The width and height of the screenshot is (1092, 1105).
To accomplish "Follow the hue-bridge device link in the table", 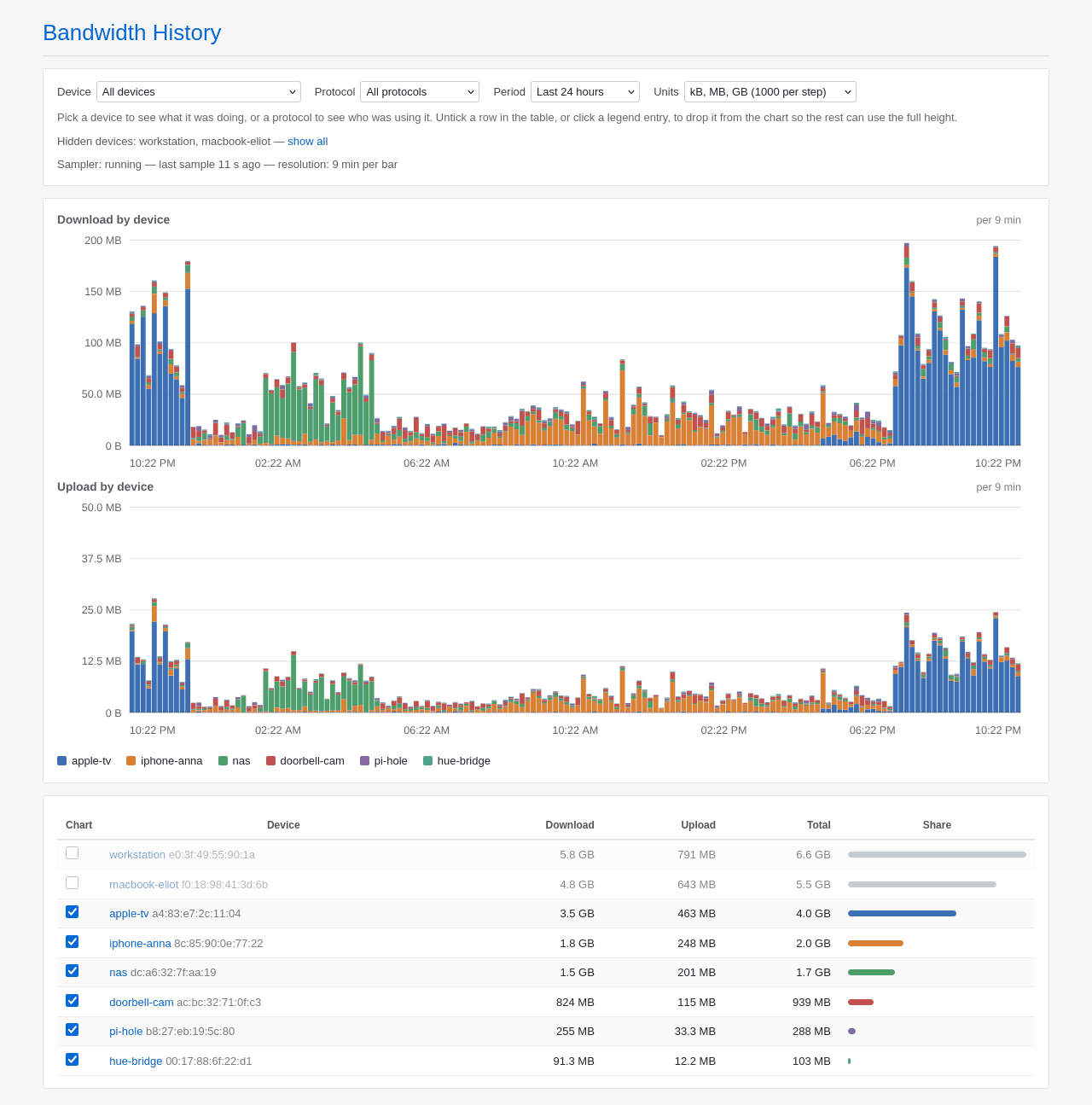I will coord(136,1061).
